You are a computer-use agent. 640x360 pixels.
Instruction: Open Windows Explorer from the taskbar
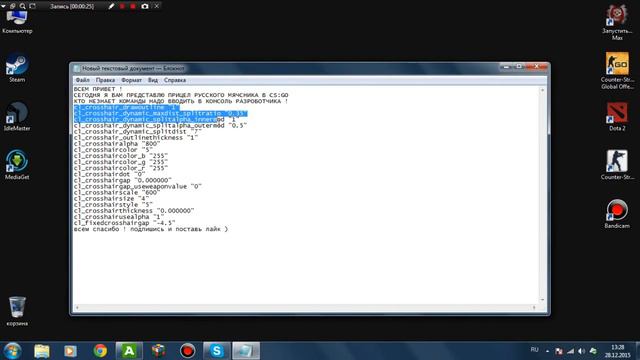(42, 351)
